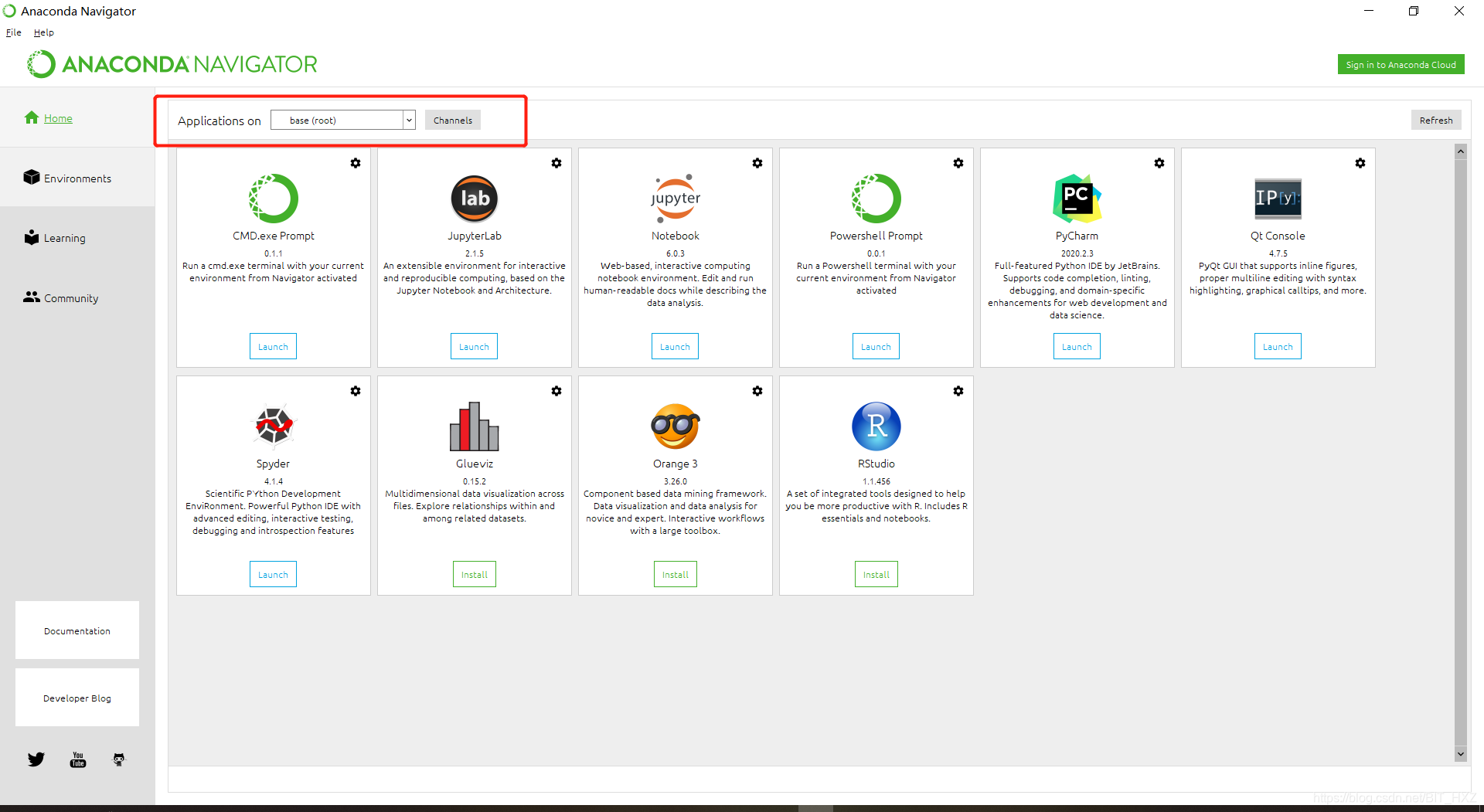Click the scrollbar up arrow
This screenshot has height=812, width=1484.
pyautogui.click(x=1461, y=151)
